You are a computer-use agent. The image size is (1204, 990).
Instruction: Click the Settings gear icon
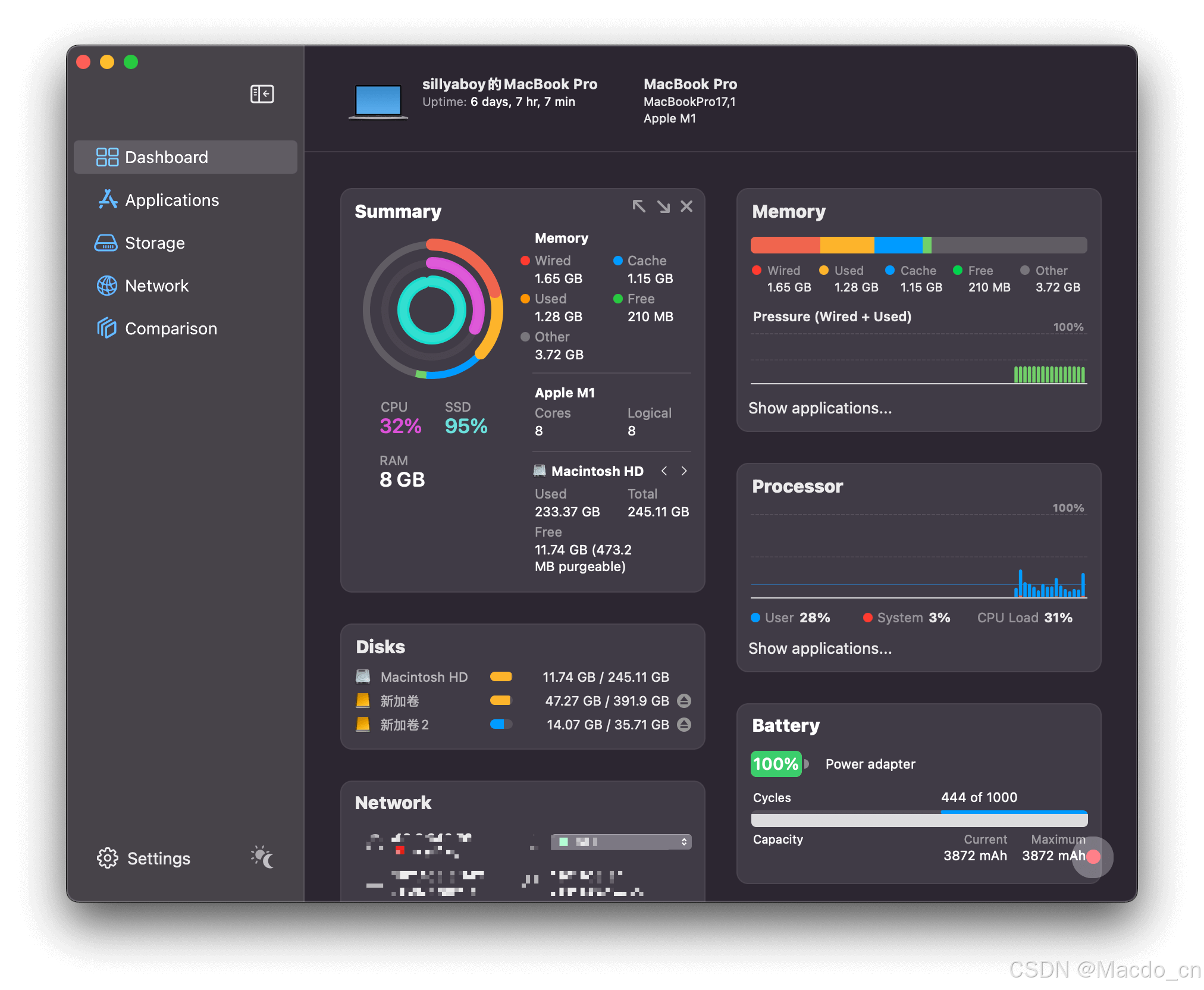(108, 858)
